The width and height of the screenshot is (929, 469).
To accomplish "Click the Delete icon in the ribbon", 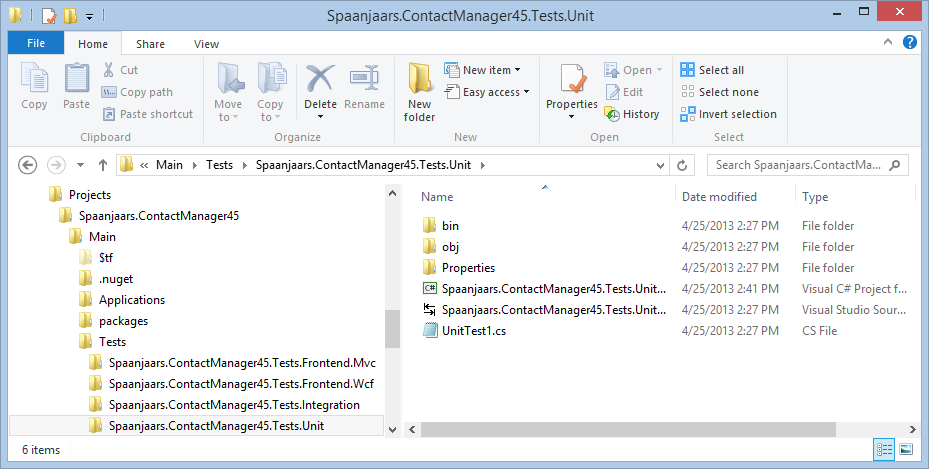I will 320,85.
